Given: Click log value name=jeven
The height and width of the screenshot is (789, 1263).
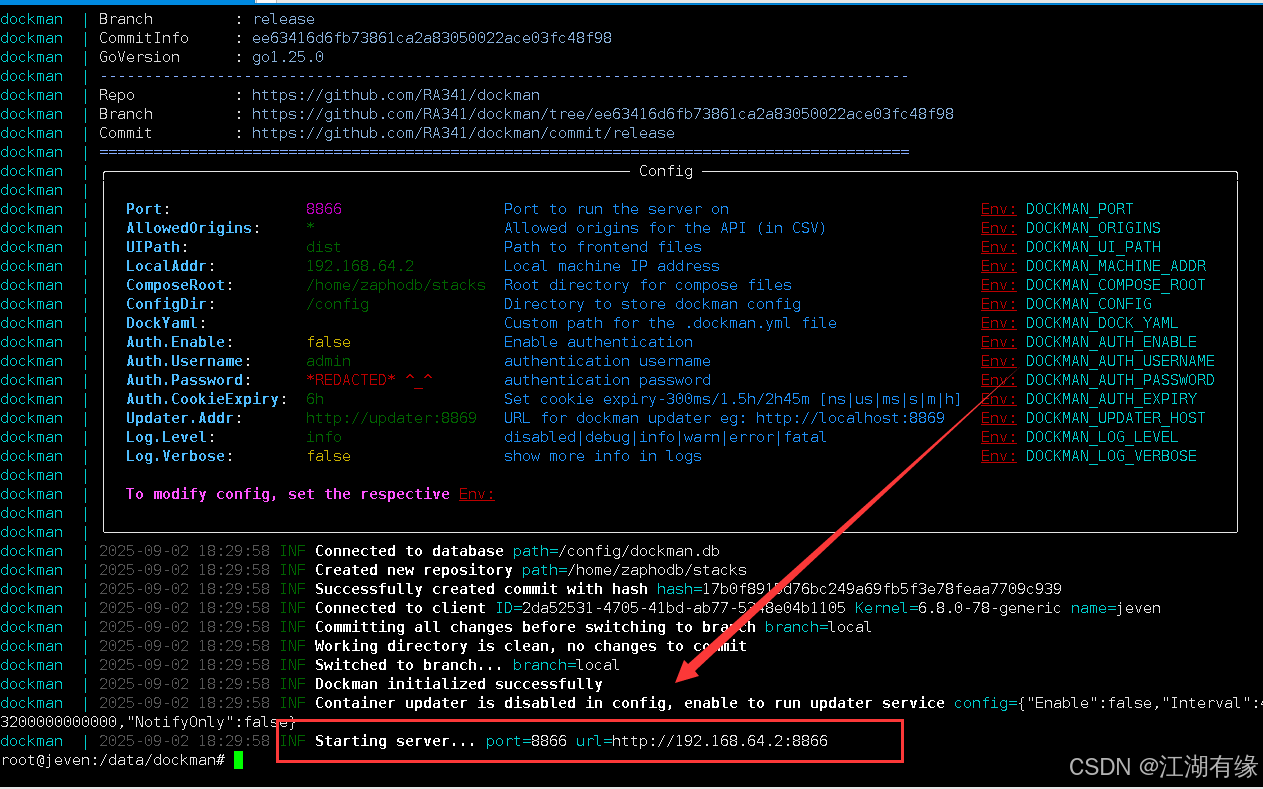Looking at the screenshot, I should (x=1116, y=608).
